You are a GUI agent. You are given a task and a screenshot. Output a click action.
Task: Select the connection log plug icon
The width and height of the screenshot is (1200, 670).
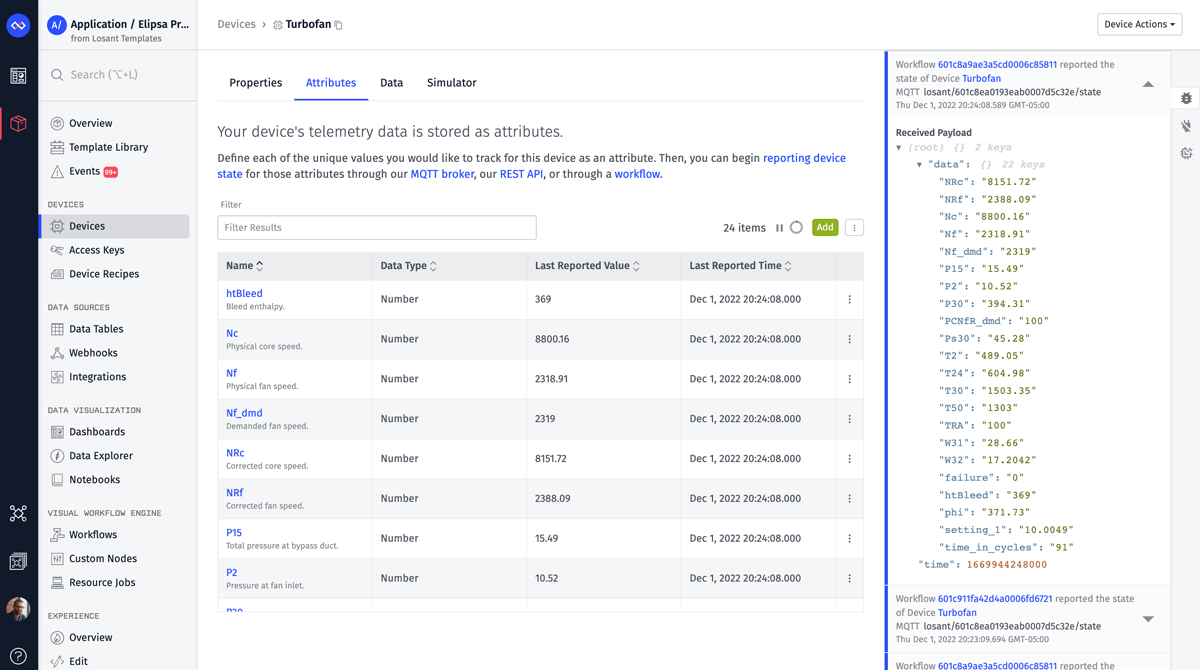(x=1186, y=126)
